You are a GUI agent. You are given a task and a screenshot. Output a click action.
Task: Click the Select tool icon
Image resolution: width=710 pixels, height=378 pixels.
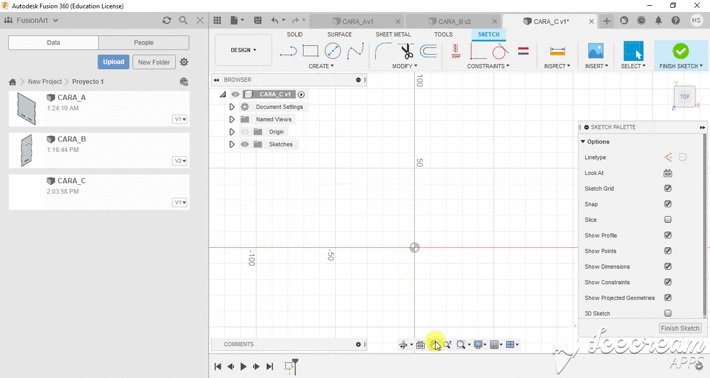coord(633,51)
